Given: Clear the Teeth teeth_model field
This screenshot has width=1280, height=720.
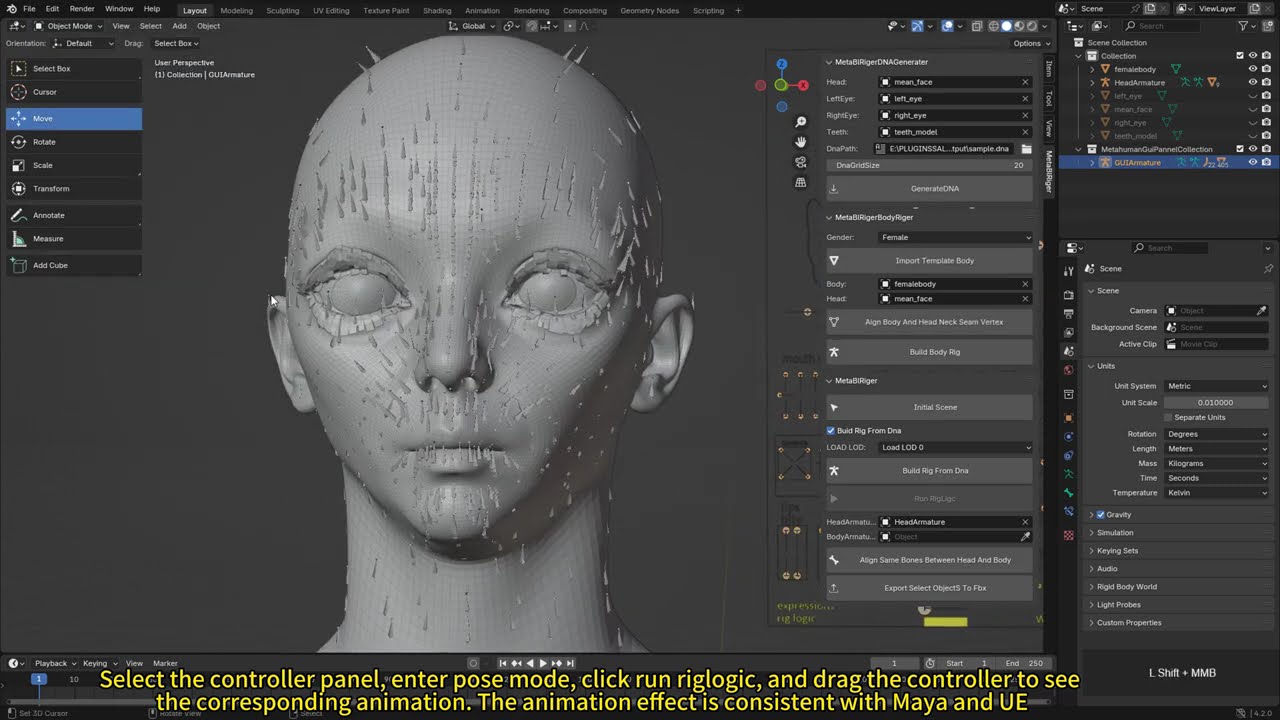Looking at the screenshot, I should pos(1025,132).
